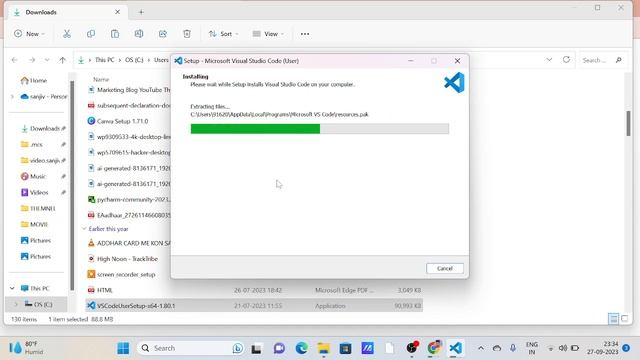Click the microphone icon in system tray

click(x=513, y=348)
